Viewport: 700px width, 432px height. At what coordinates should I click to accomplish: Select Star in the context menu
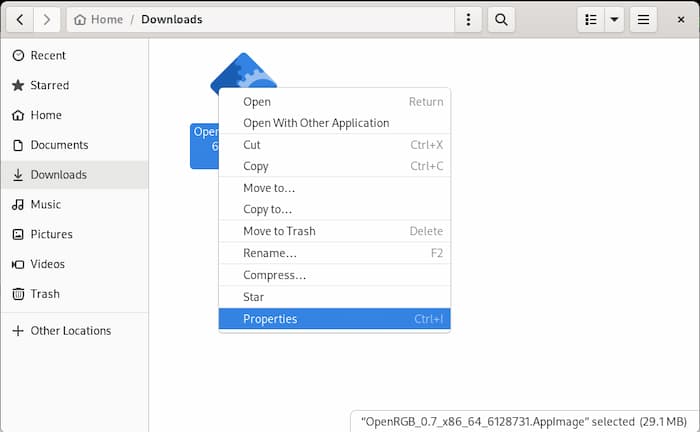point(334,297)
